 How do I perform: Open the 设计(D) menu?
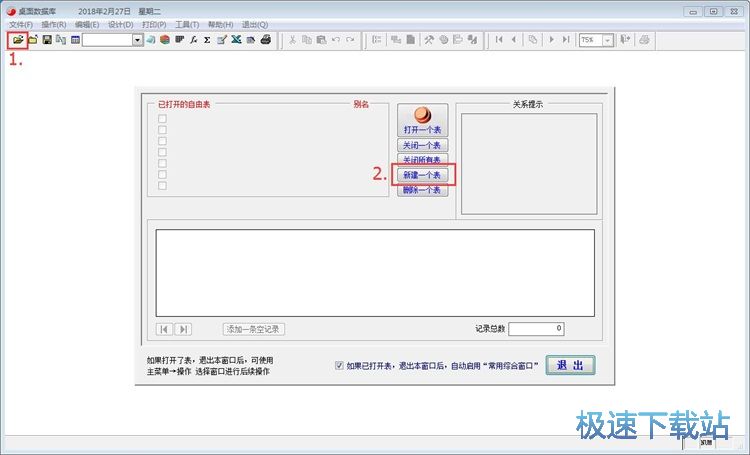120,24
